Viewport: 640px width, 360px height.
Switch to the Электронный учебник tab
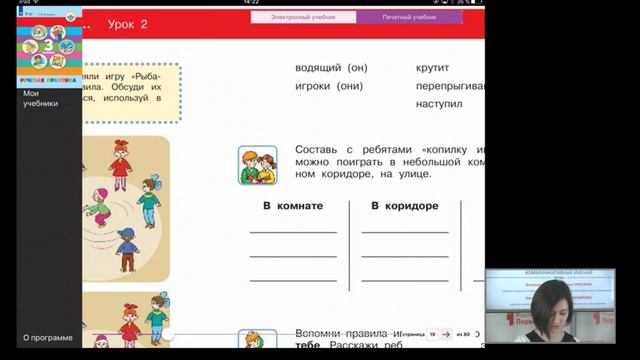303,17
